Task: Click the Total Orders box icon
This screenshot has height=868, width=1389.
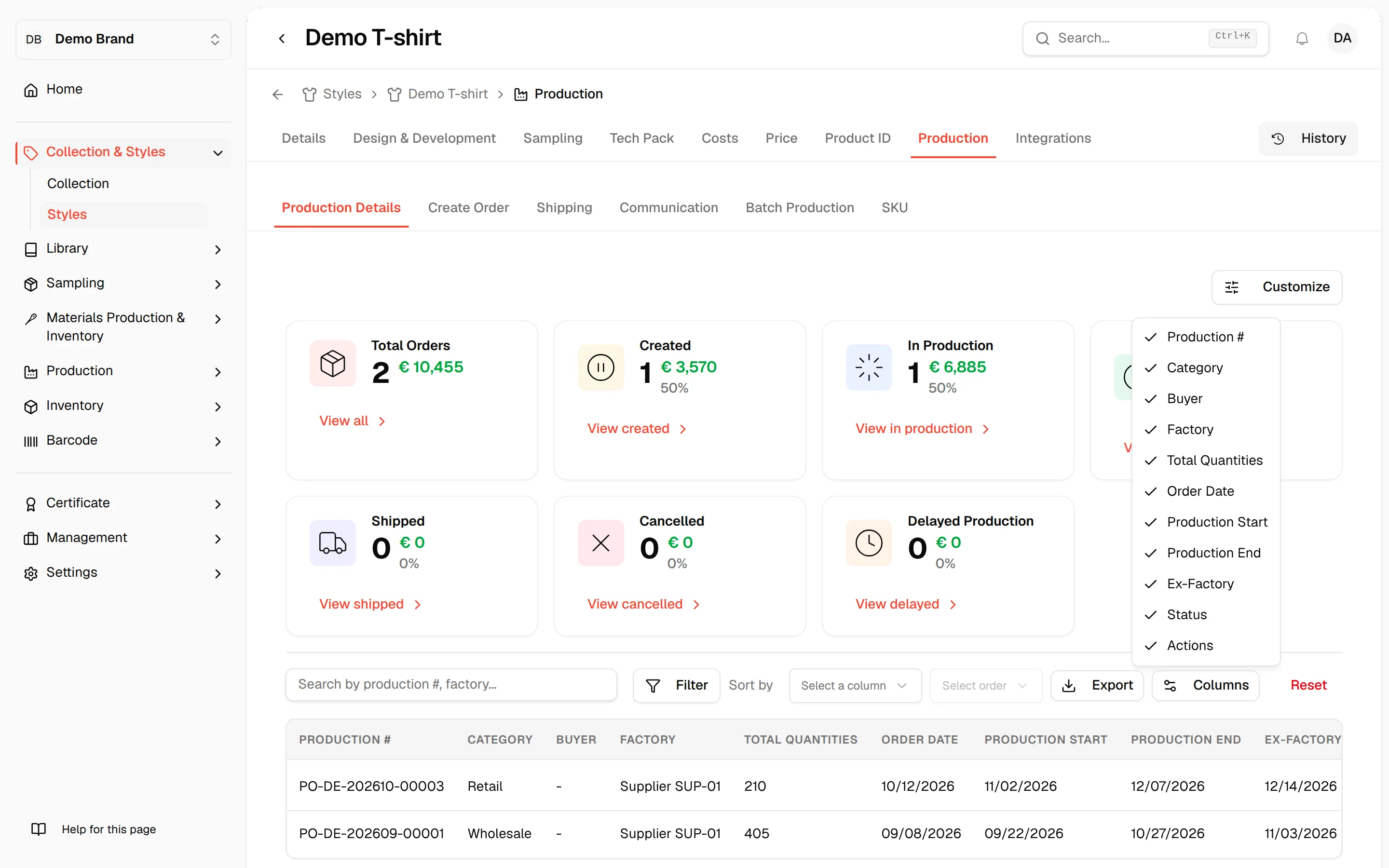Action: (332, 364)
